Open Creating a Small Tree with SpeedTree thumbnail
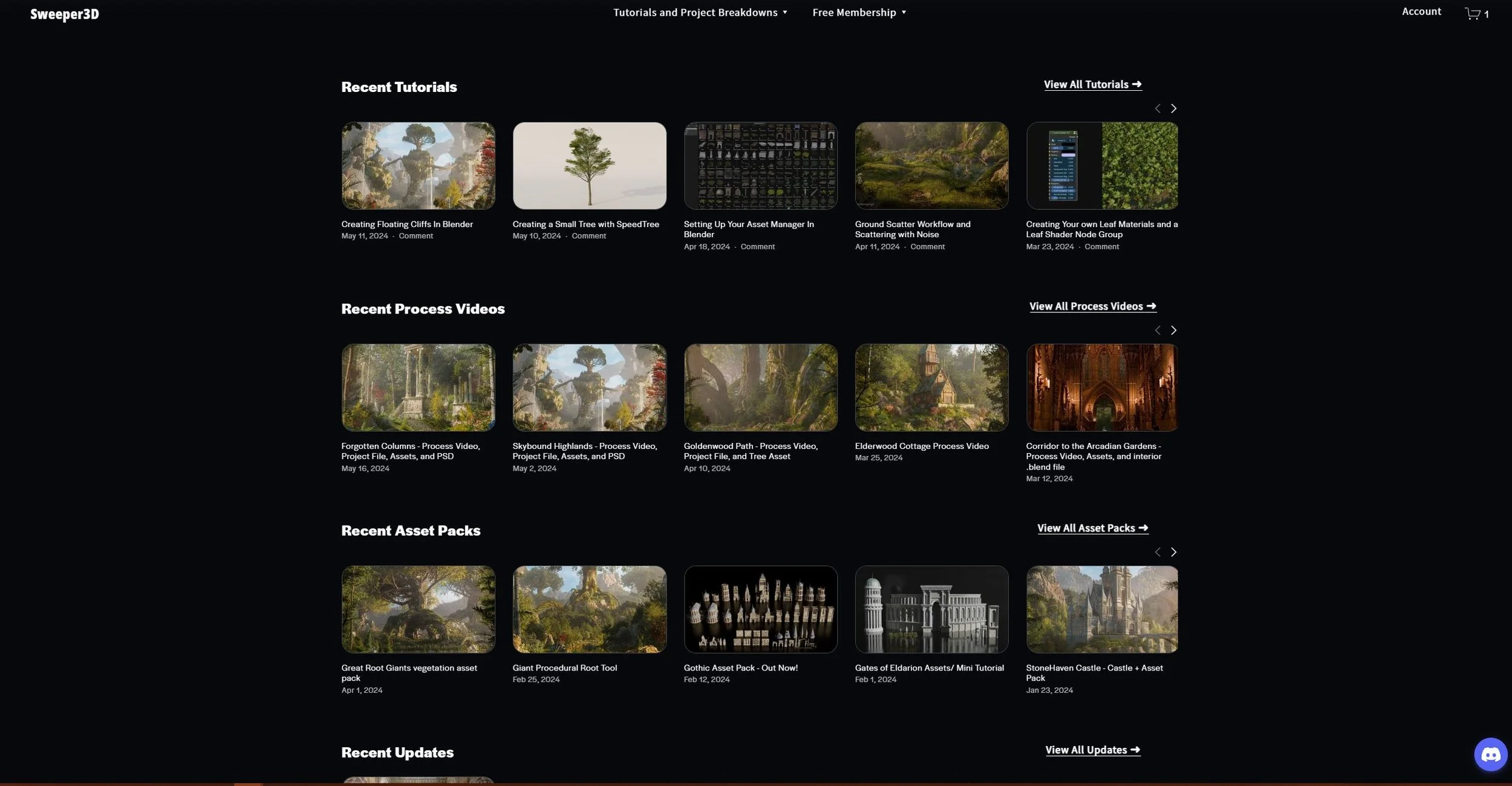Screen dimensions: 1512x786 (589, 166)
